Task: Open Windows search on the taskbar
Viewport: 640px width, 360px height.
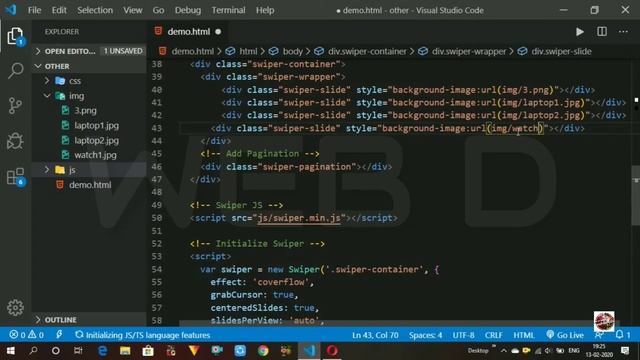Action: pyautogui.click(x=33, y=350)
